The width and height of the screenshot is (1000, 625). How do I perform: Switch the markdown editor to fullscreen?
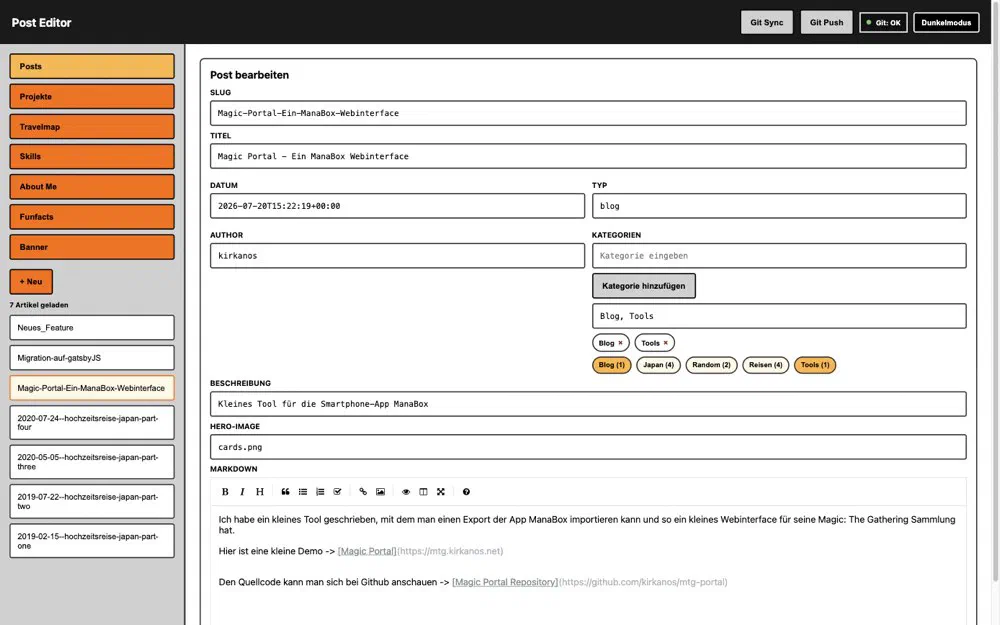point(441,492)
